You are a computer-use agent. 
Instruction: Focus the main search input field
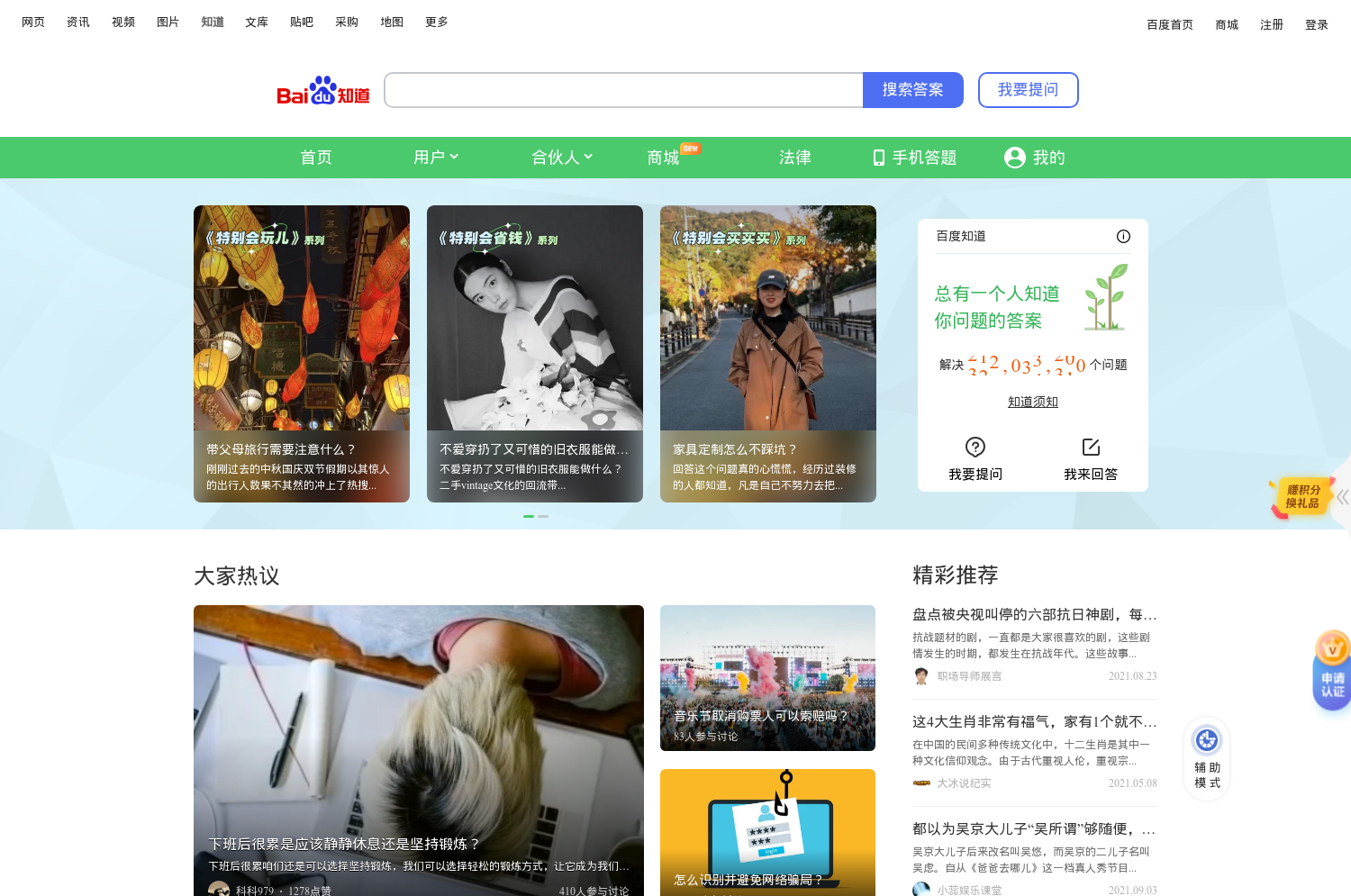pyautogui.click(x=623, y=90)
